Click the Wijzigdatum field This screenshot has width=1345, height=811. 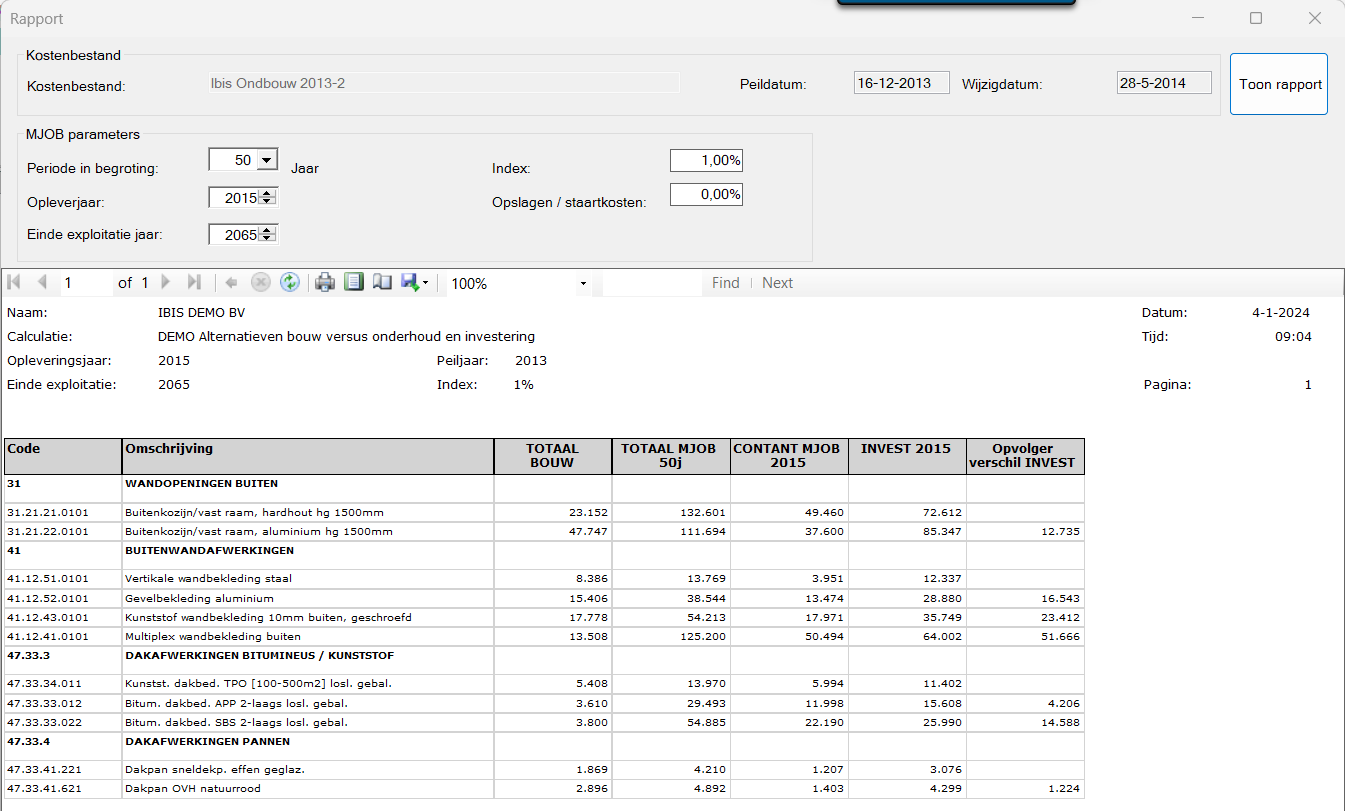point(1164,83)
